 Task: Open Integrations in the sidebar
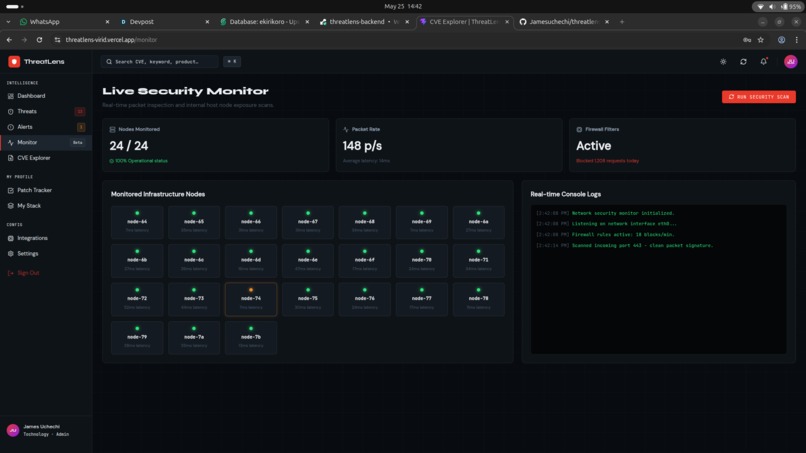tap(46, 238)
